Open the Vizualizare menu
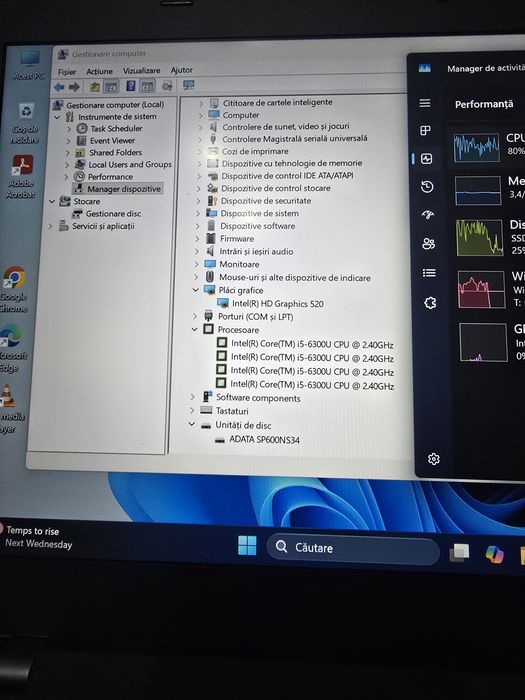Viewport: 525px width, 700px height. pos(142,71)
